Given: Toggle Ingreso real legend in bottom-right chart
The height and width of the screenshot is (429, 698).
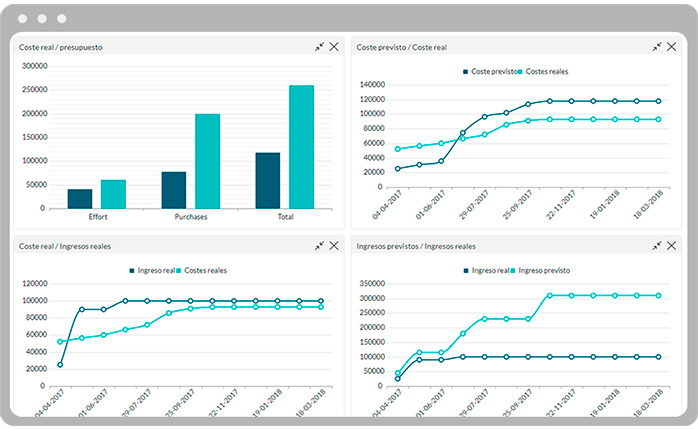Looking at the screenshot, I should pyautogui.click(x=487, y=270).
